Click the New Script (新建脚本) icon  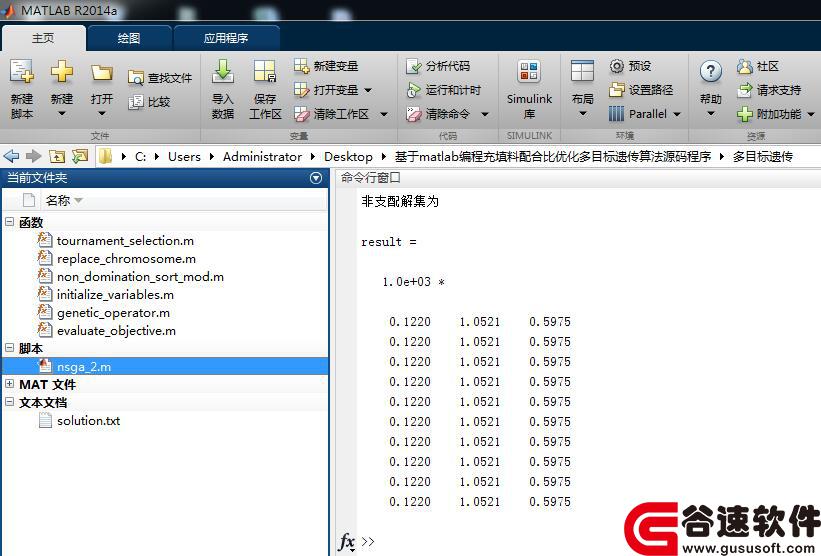tap(21, 72)
